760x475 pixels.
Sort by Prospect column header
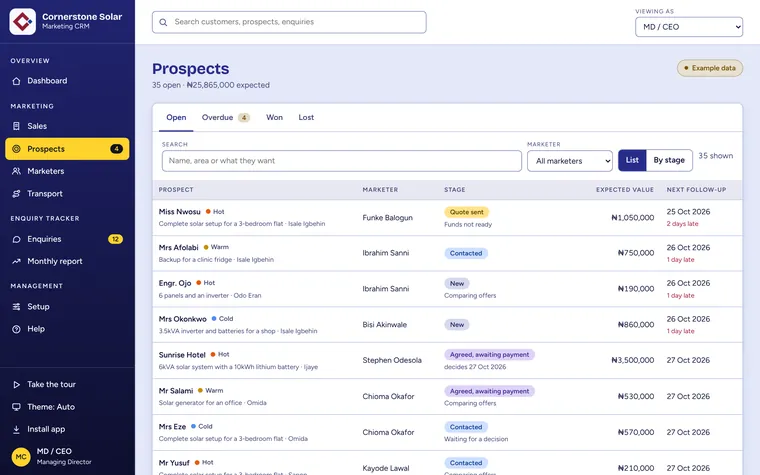point(176,190)
